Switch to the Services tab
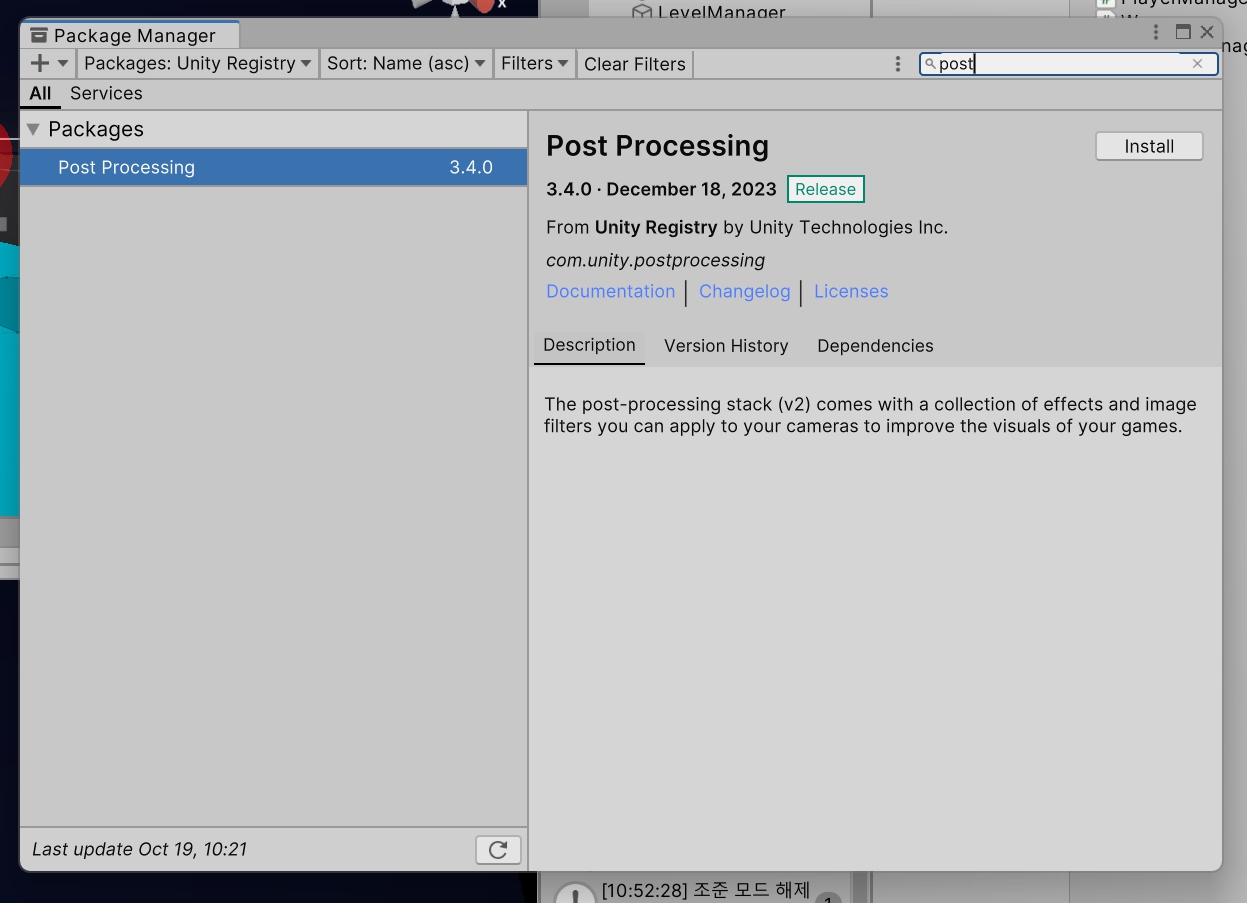Image resolution: width=1247 pixels, height=903 pixels. coord(106,93)
